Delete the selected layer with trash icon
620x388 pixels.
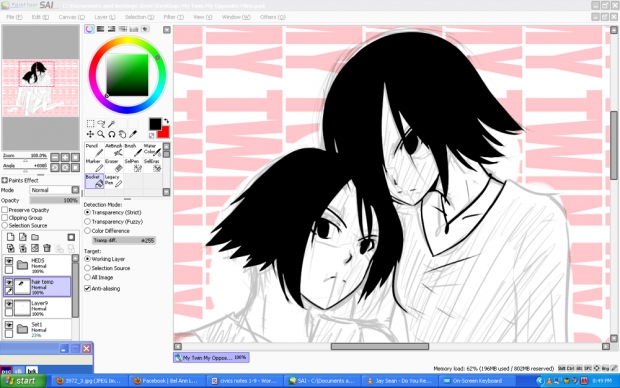click(47, 248)
